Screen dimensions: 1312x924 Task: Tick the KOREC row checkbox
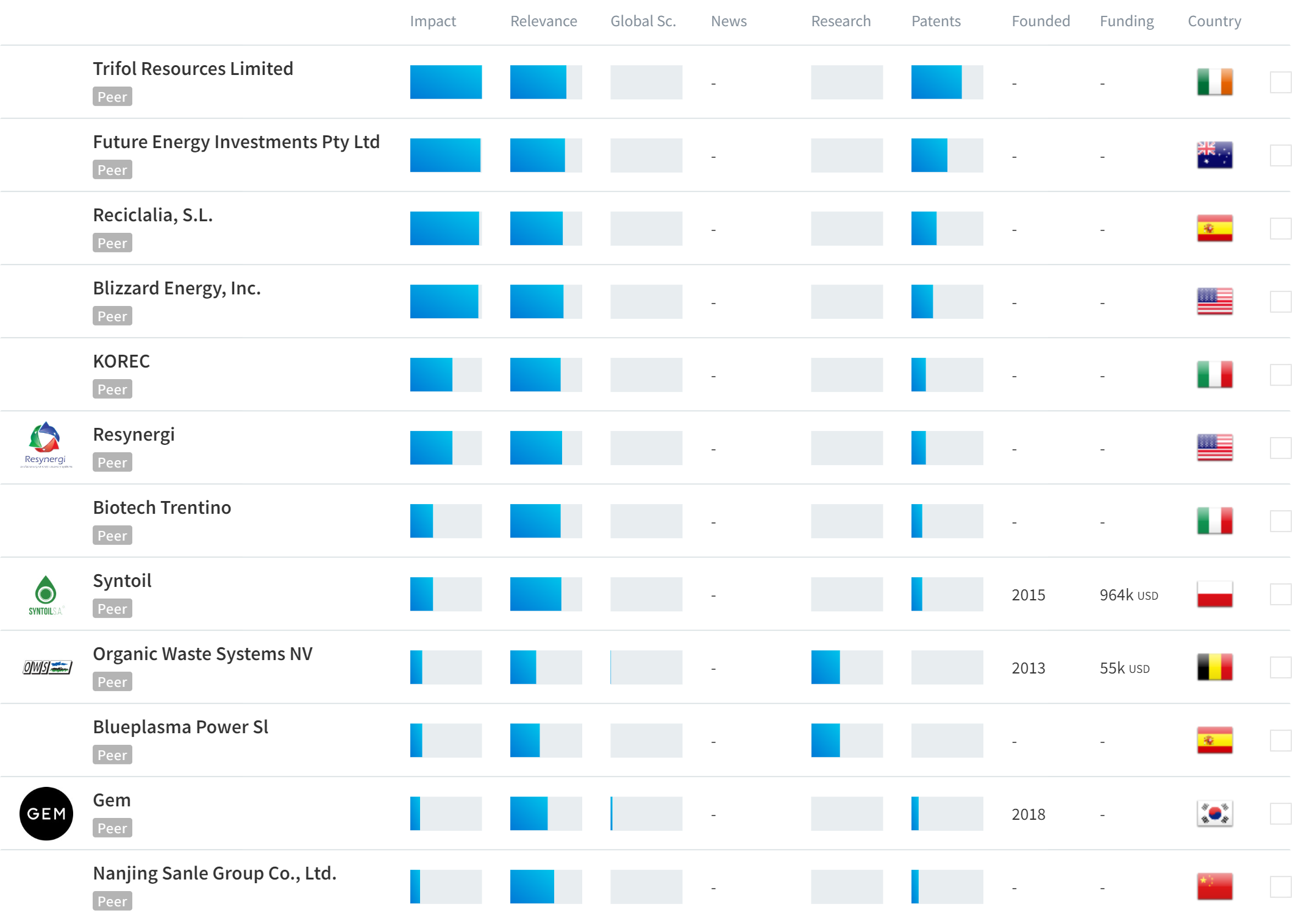coord(1280,375)
